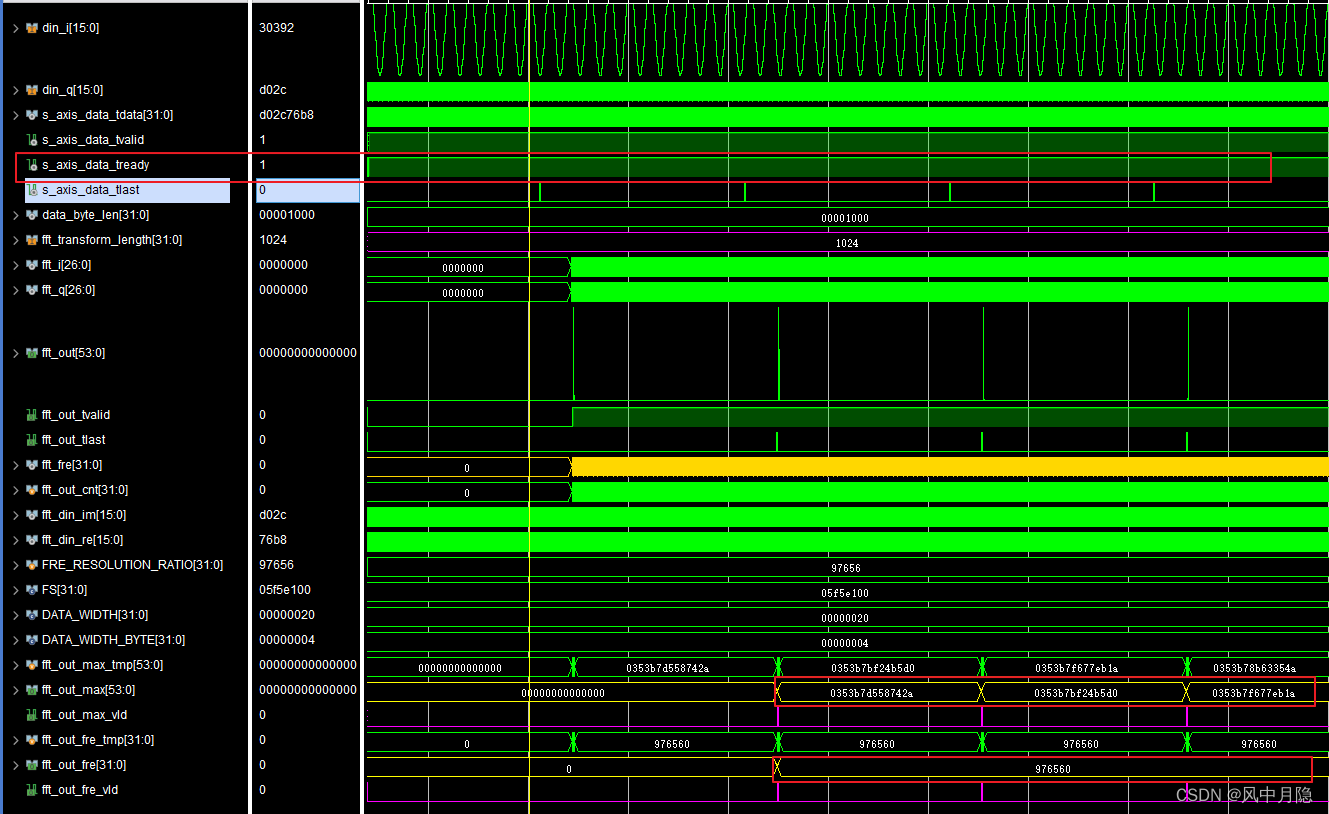Select the fft_out_fre_vld signal name

click(81, 790)
